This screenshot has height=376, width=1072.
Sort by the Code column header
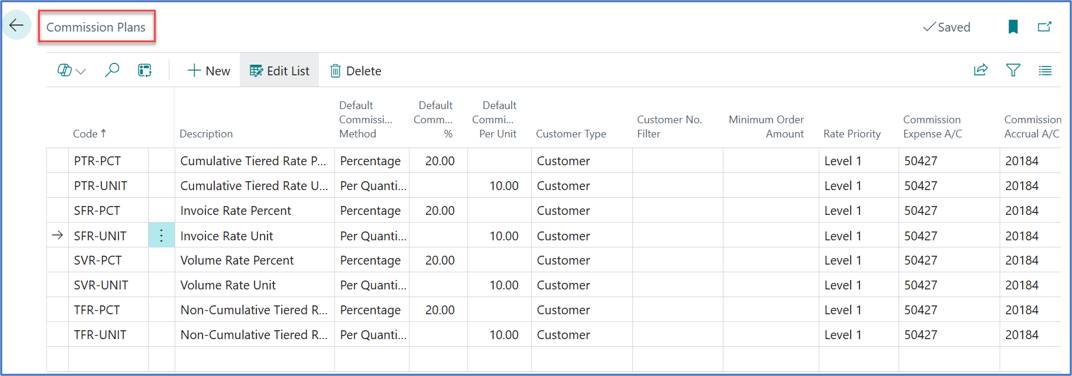[90, 134]
